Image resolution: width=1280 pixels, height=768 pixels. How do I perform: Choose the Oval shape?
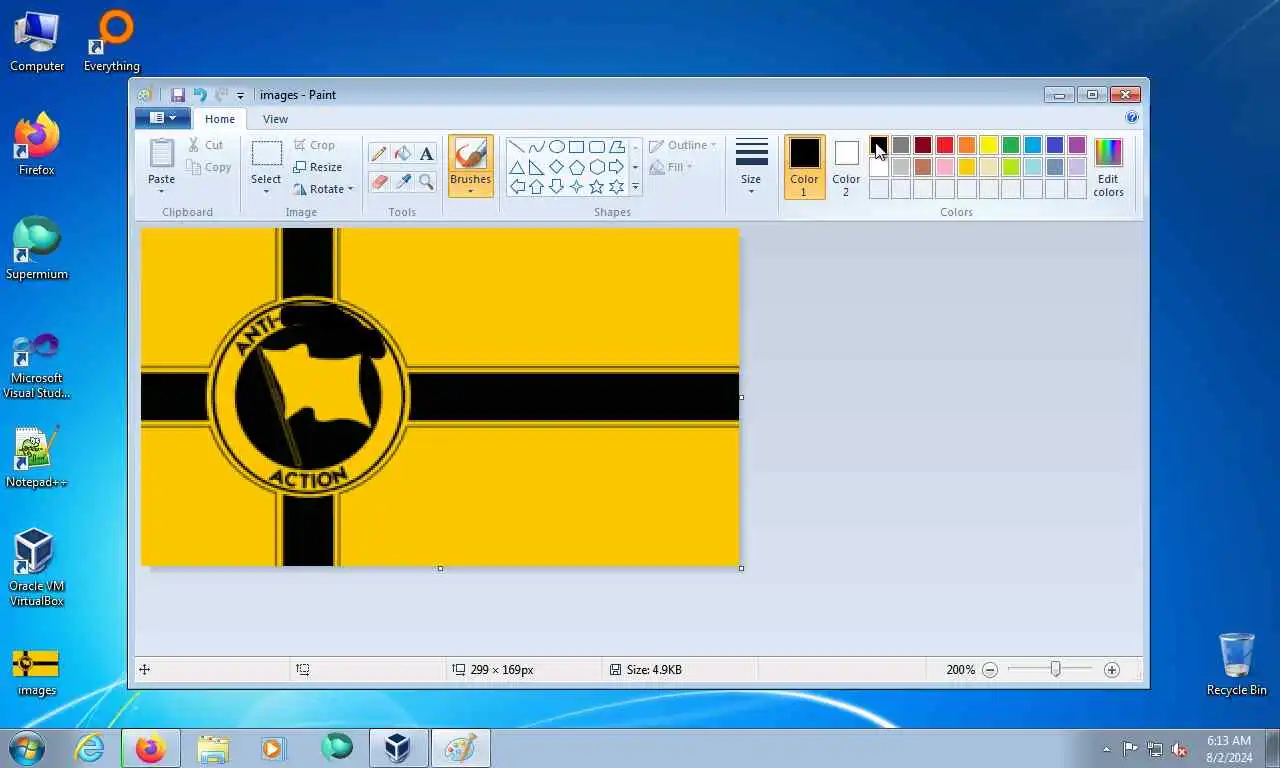[x=557, y=147]
